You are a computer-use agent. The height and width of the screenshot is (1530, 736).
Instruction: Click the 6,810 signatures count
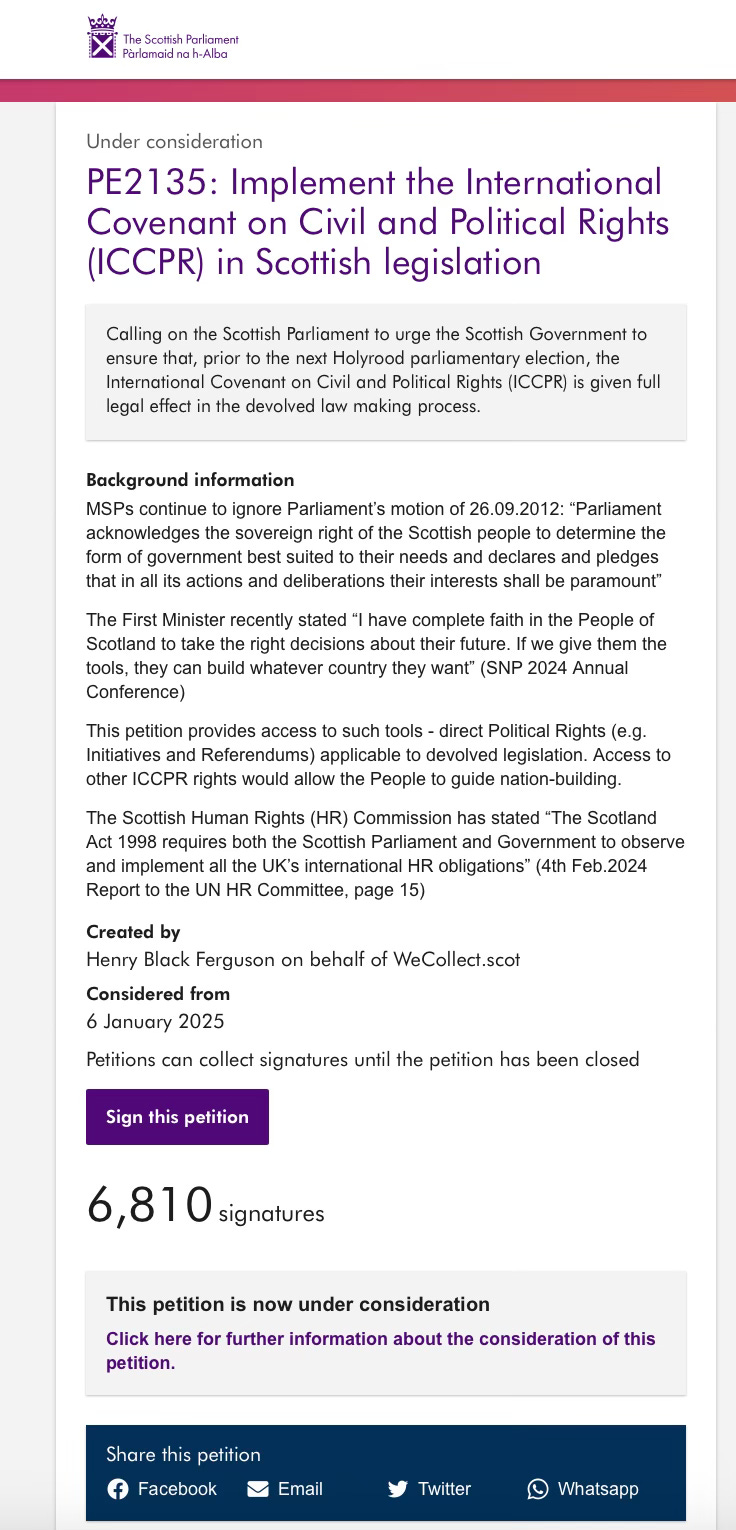click(205, 1207)
